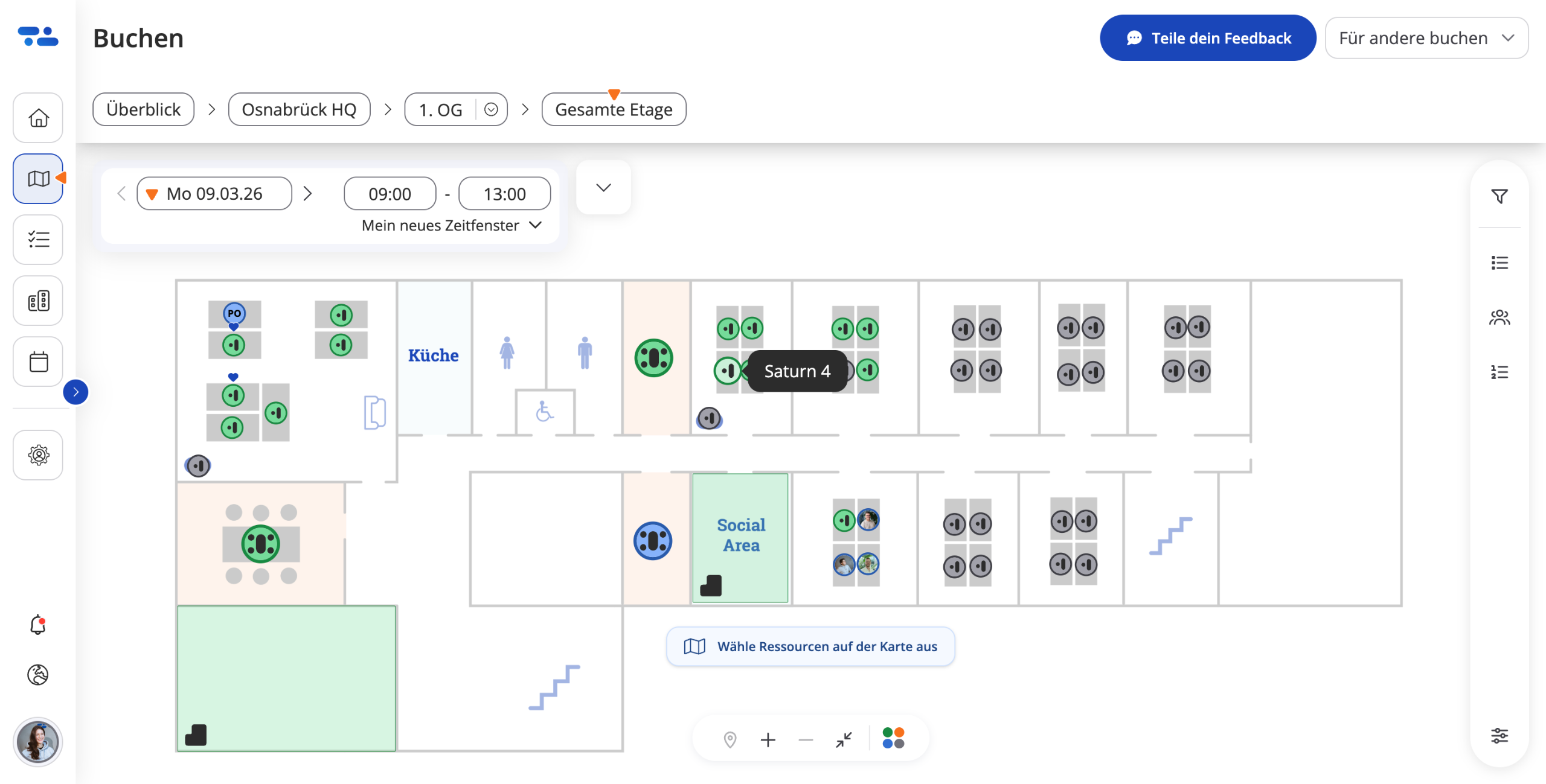Viewport: 1546px width, 784px height.
Task: Open the 1. OG floor dropdown
Action: tap(491, 109)
